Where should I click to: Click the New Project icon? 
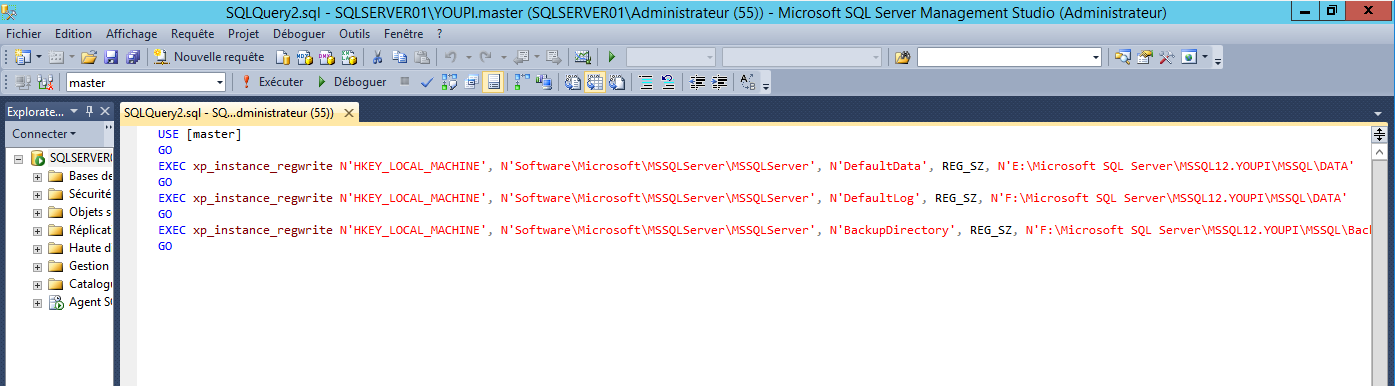(x=23, y=57)
